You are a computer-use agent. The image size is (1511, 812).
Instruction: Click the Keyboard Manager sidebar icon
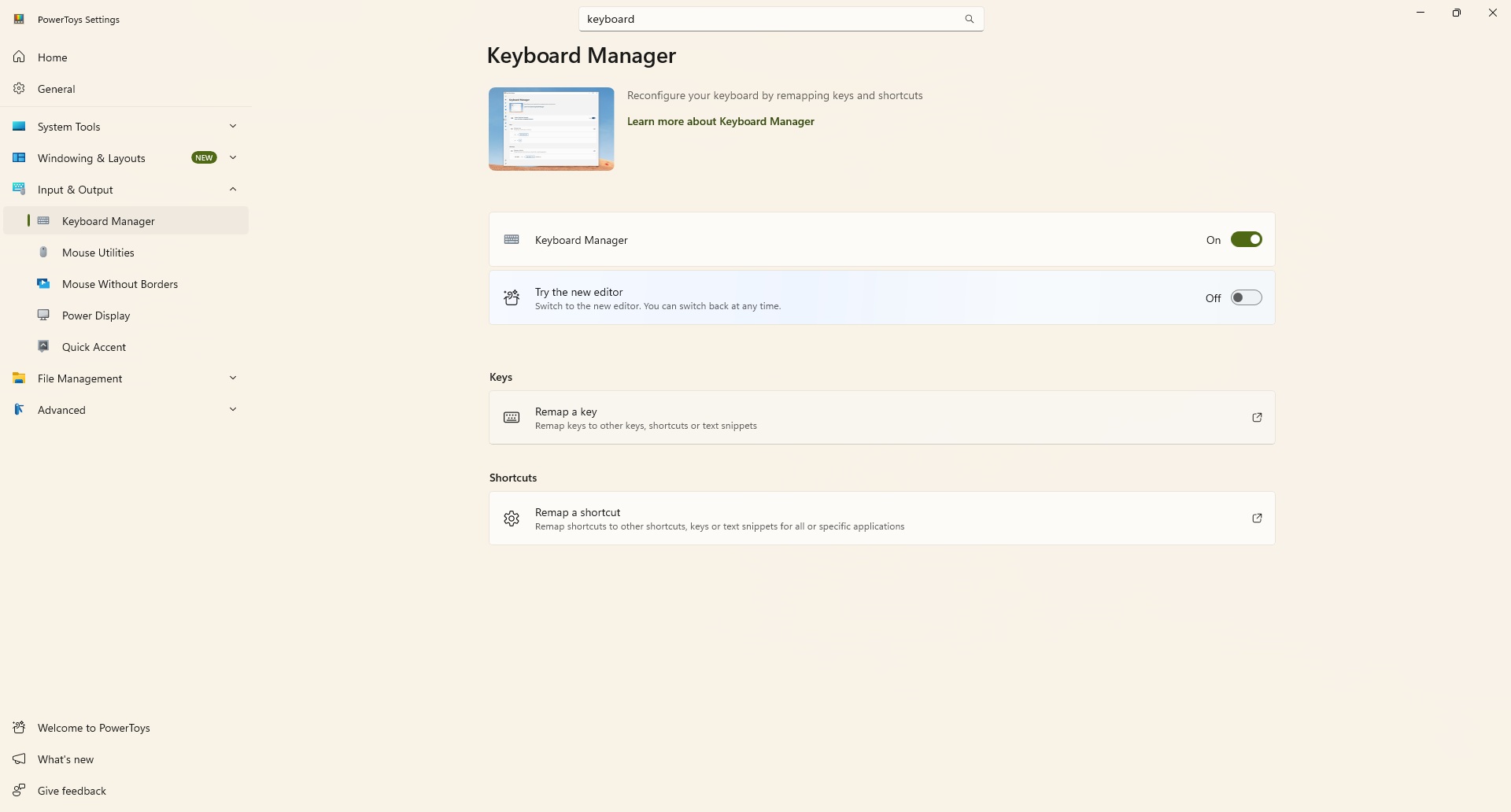click(x=44, y=221)
